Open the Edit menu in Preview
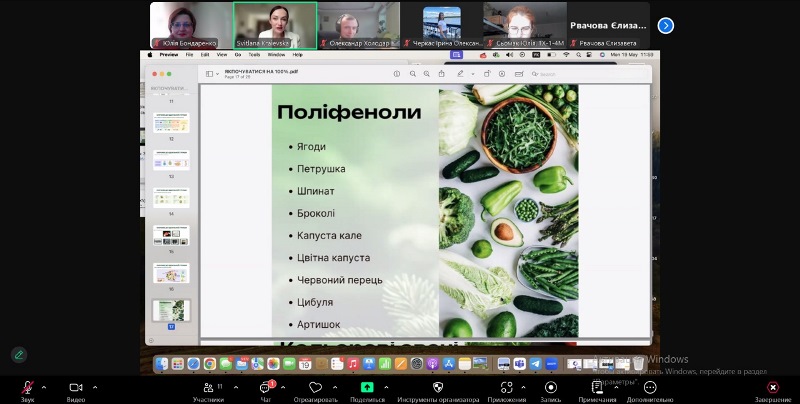Image resolution: width=800 pixels, height=404 pixels. pos(205,55)
